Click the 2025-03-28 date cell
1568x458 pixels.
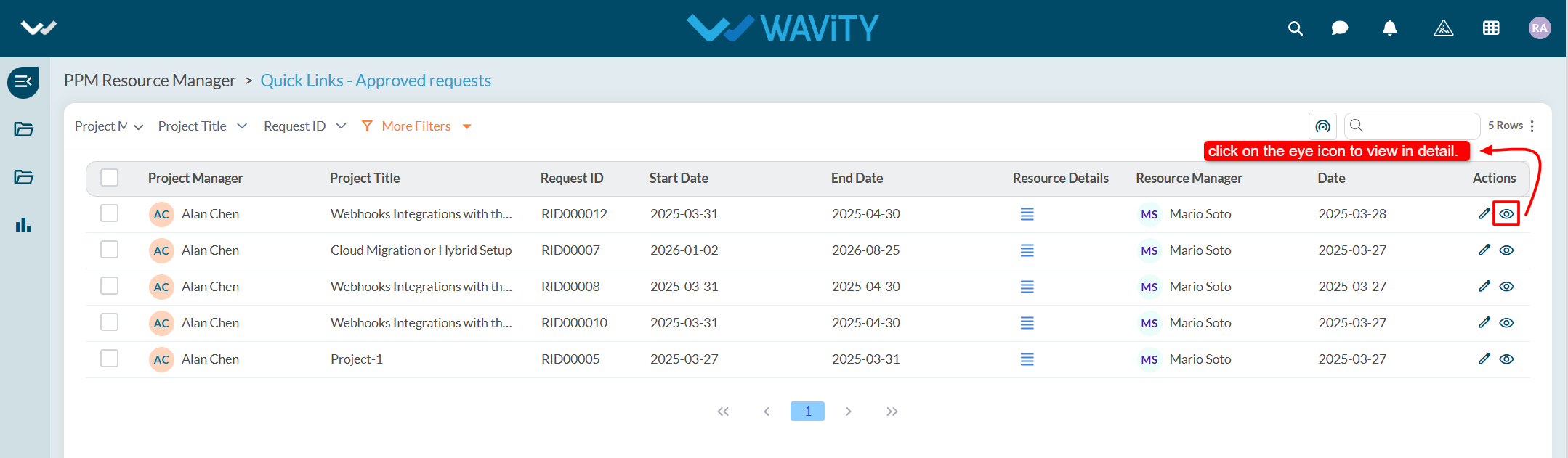coord(1353,214)
